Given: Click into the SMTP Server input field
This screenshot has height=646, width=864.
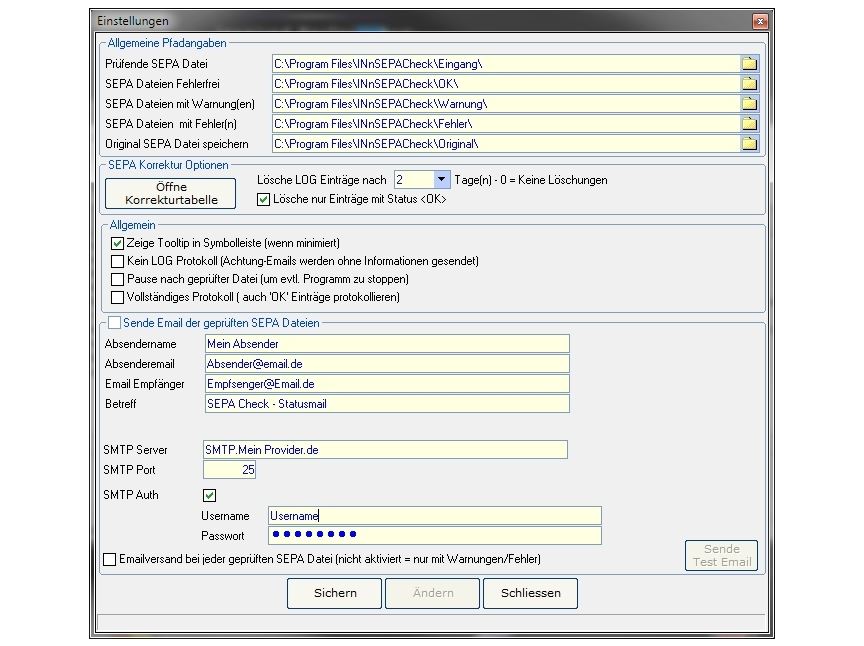Looking at the screenshot, I should (x=385, y=450).
